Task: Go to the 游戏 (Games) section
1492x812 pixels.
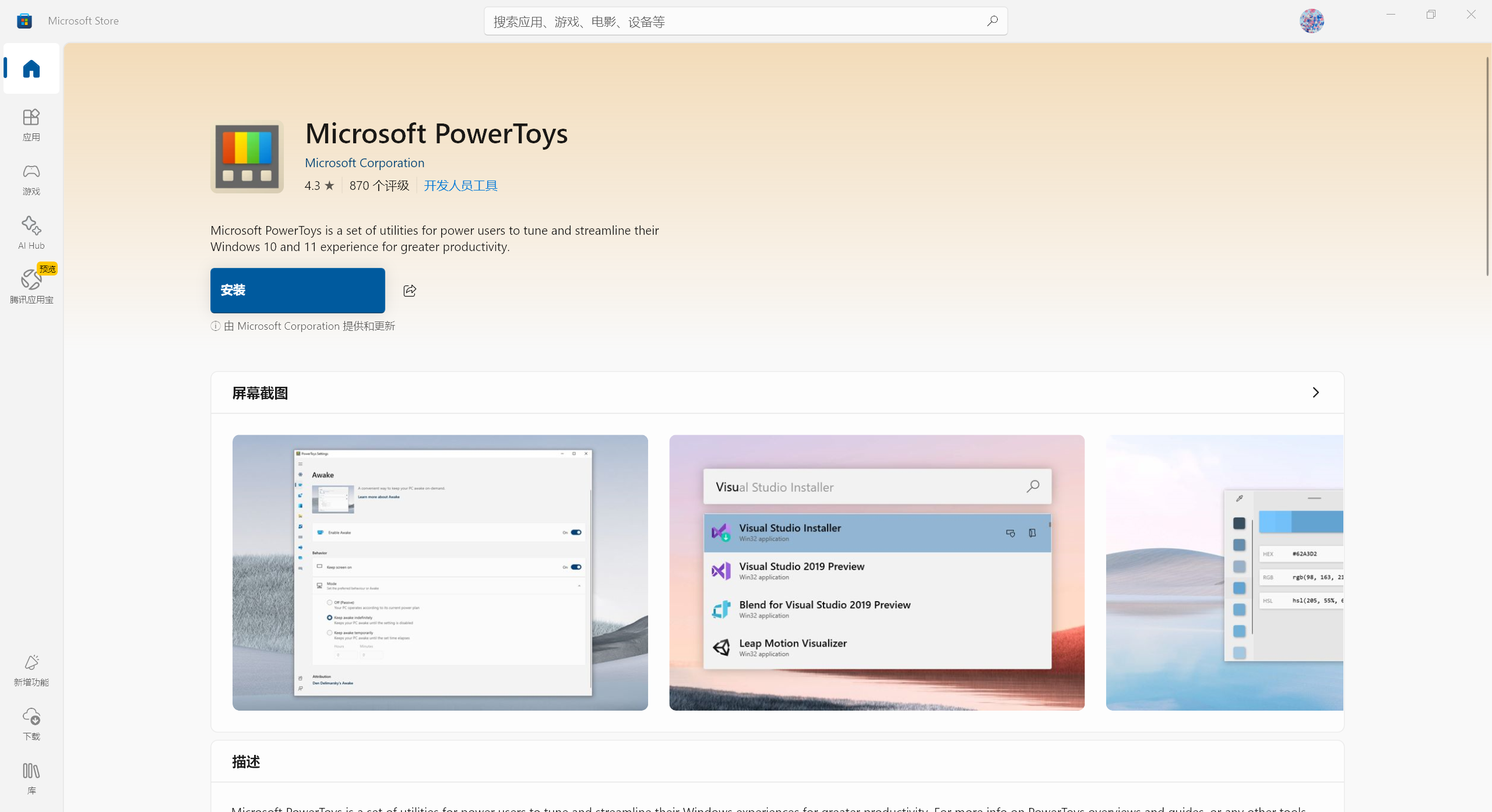Action: click(x=31, y=178)
